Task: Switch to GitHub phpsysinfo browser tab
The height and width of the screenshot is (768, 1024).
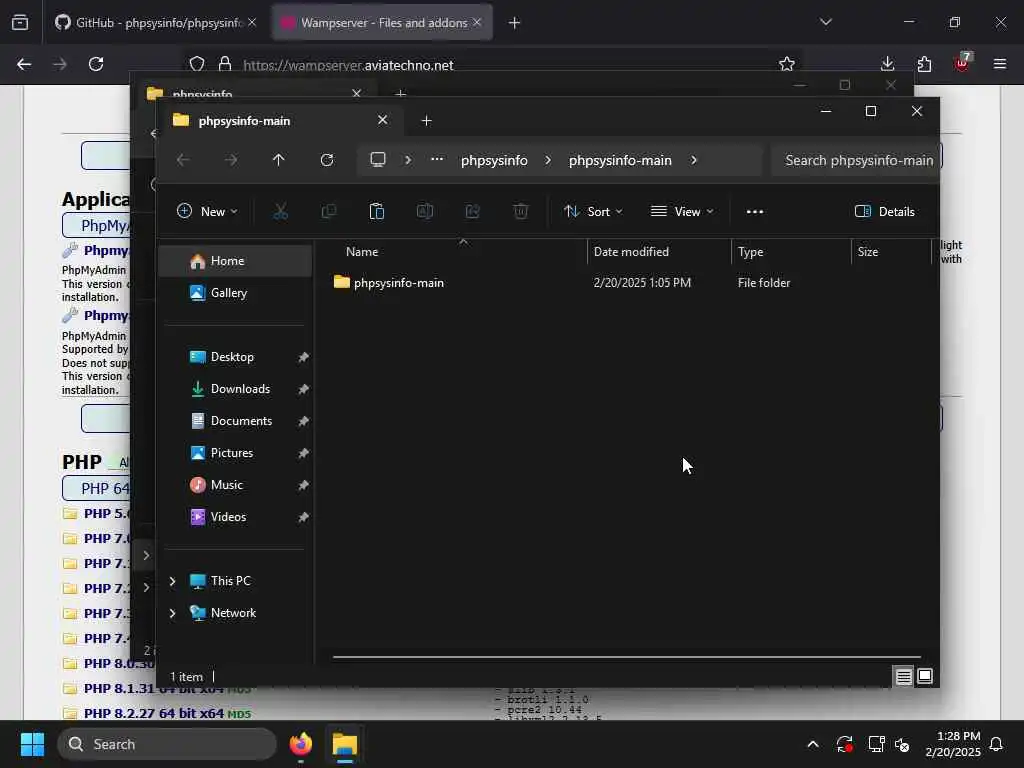Action: tap(155, 23)
